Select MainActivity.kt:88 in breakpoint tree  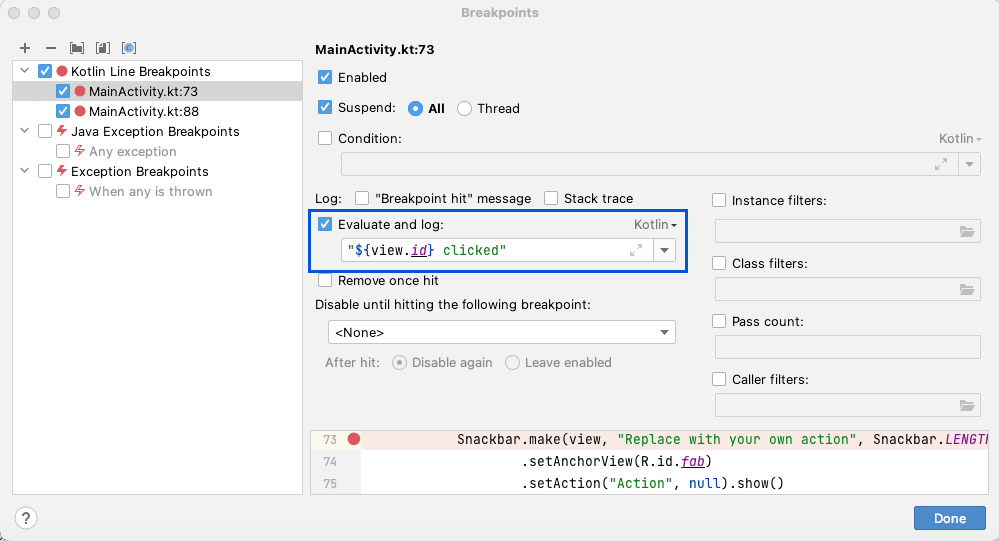click(x=144, y=111)
